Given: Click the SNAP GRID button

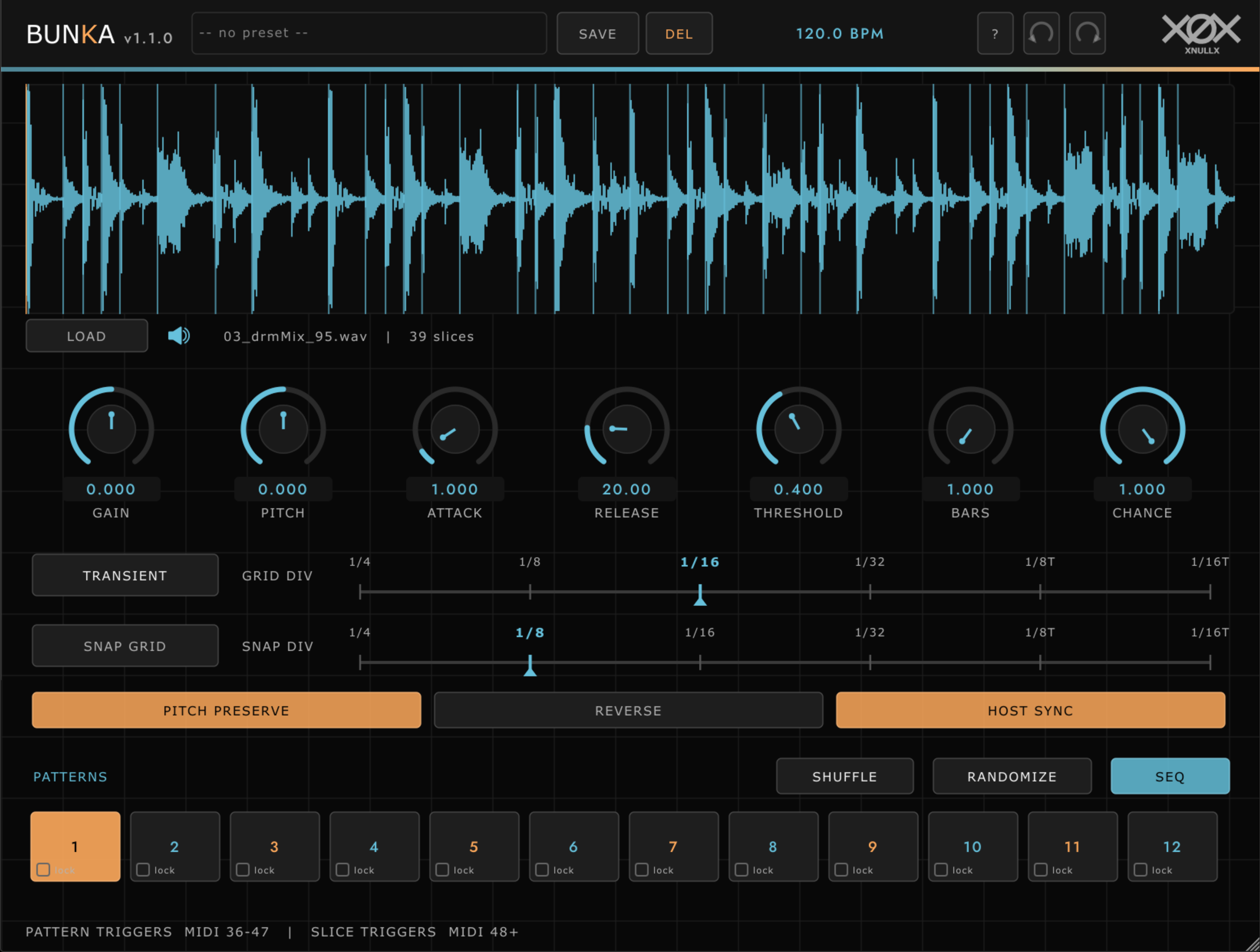Looking at the screenshot, I should click(x=125, y=646).
